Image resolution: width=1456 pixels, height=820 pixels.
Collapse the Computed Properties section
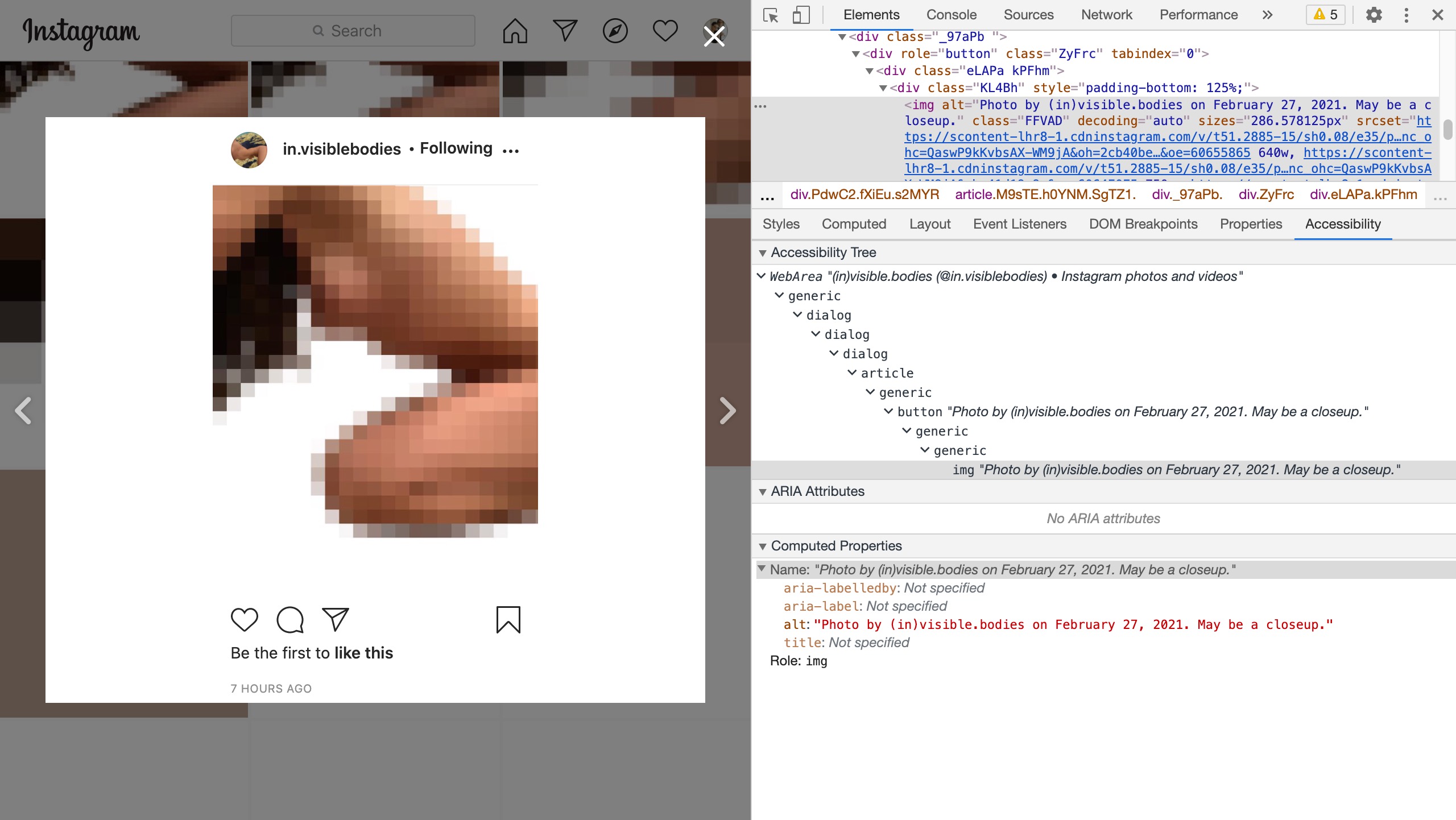pos(763,546)
